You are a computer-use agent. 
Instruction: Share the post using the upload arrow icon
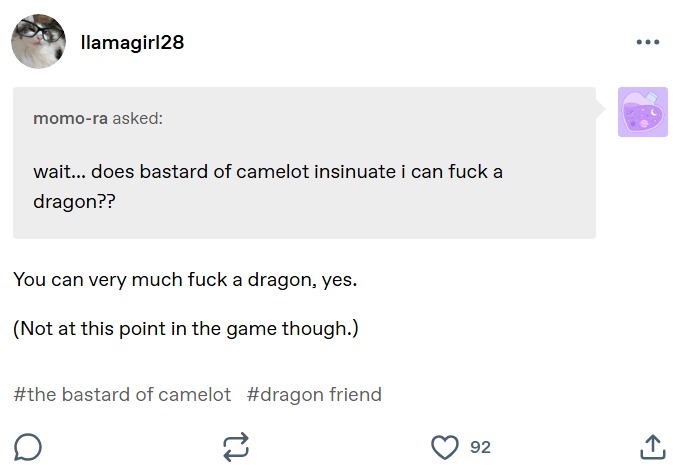(652, 447)
